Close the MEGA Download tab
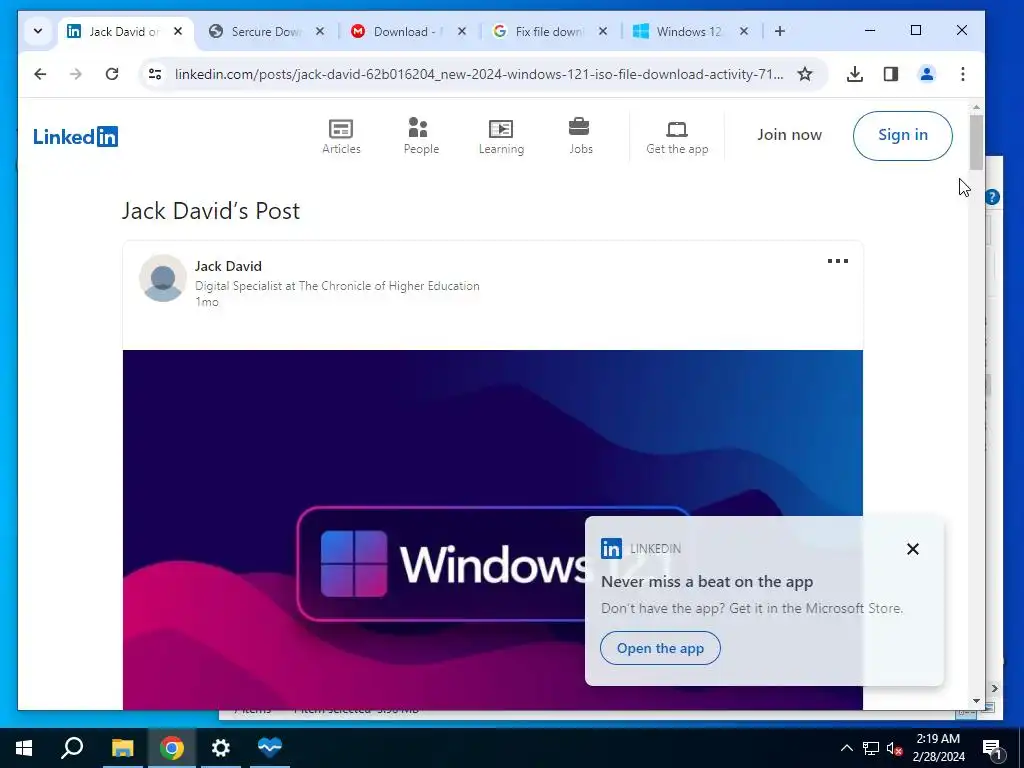This screenshot has width=1024, height=768. (462, 31)
